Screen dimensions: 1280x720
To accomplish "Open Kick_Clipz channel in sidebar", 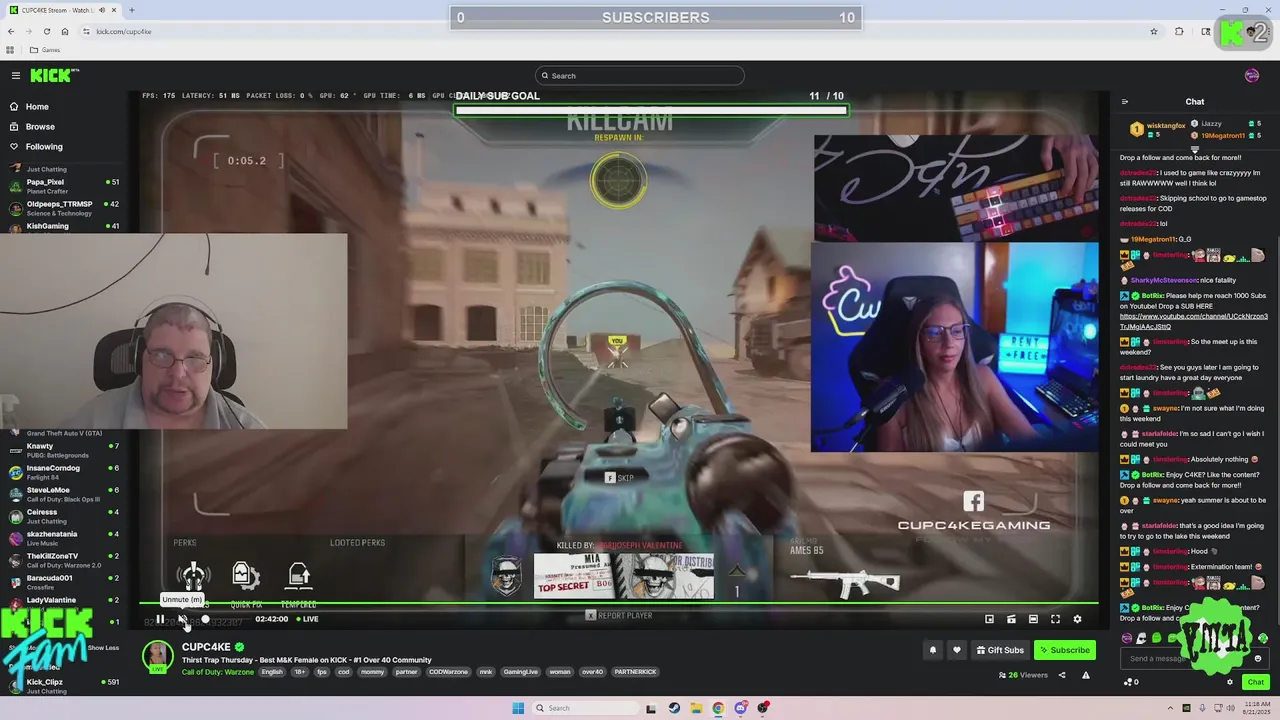I will coord(65,686).
